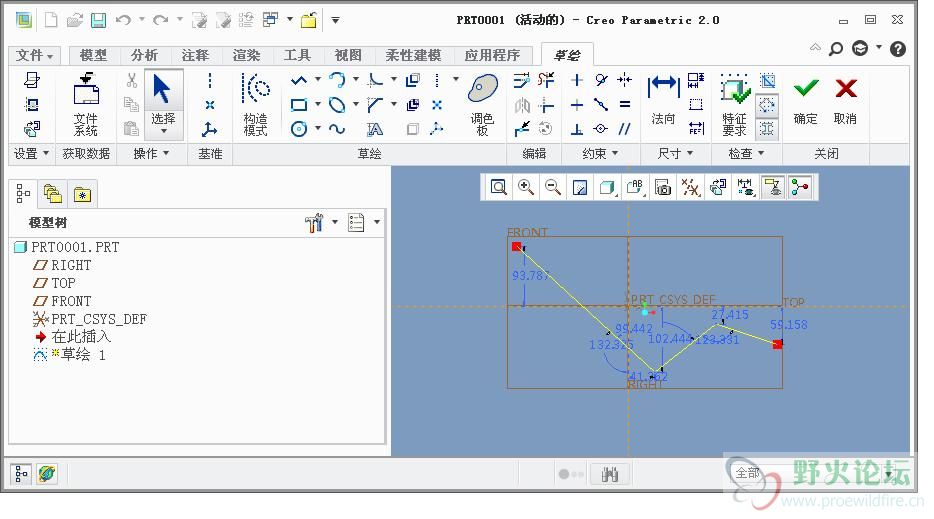Select the text sketch tool
The height and width of the screenshot is (519, 934).
[375, 129]
